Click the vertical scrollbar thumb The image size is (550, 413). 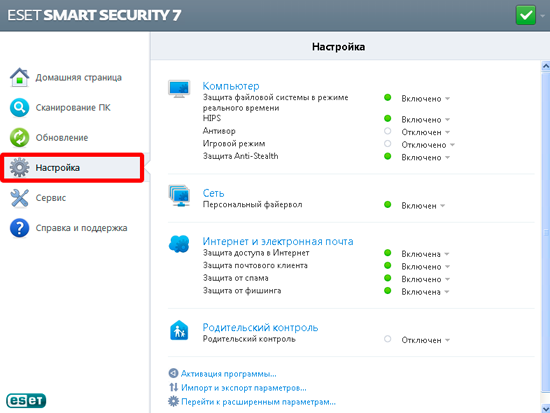point(546,232)
